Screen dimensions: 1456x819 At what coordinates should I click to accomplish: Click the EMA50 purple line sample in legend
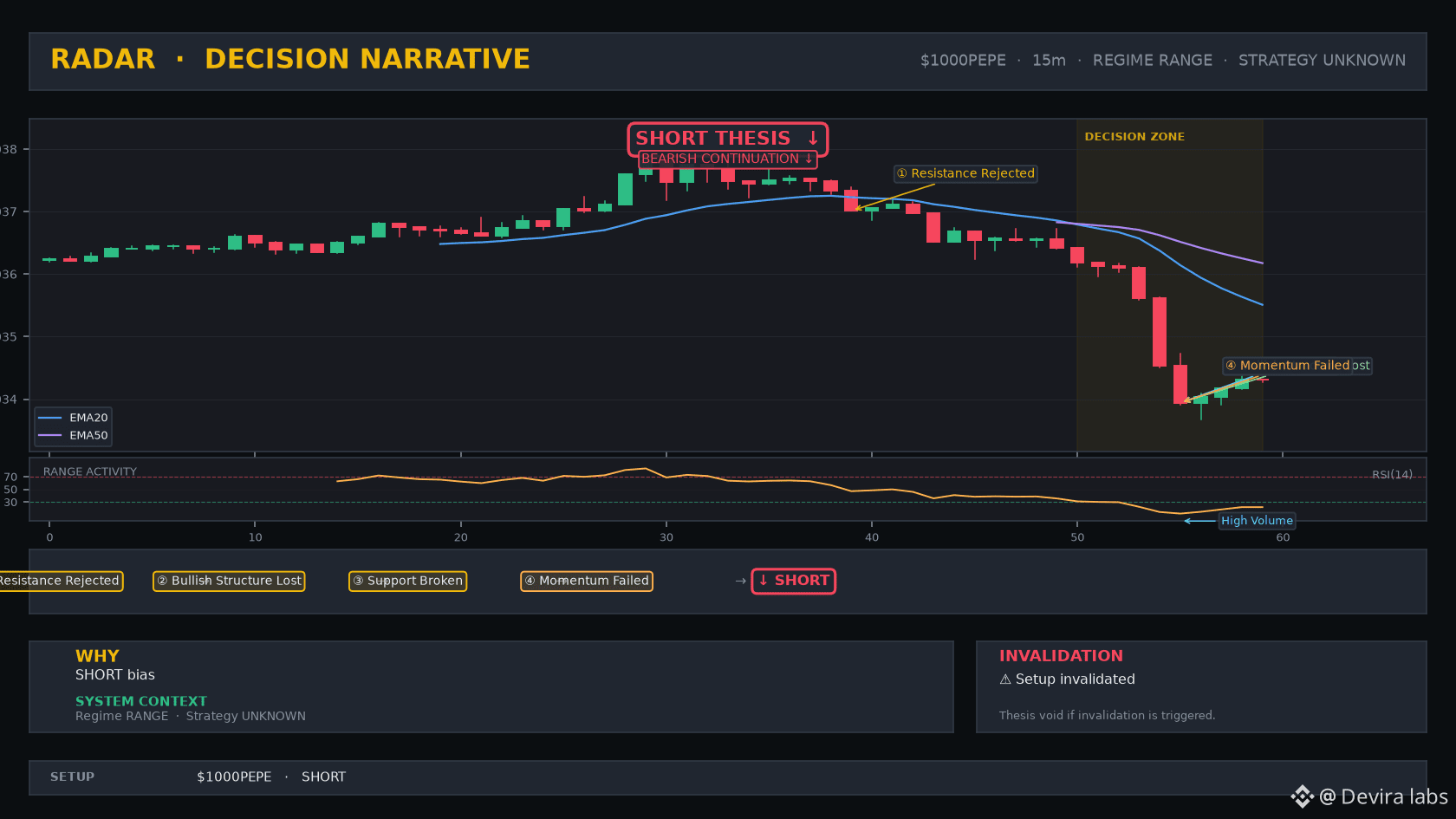[50, 436]
